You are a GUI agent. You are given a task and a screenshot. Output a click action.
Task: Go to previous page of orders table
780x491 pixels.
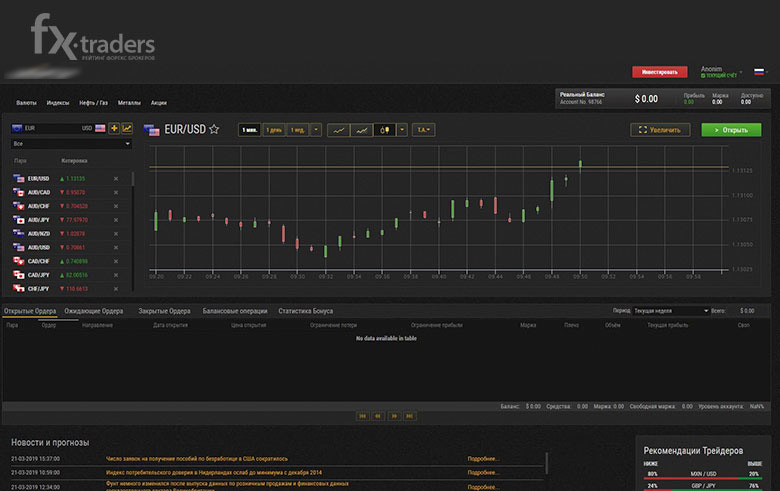378,416
